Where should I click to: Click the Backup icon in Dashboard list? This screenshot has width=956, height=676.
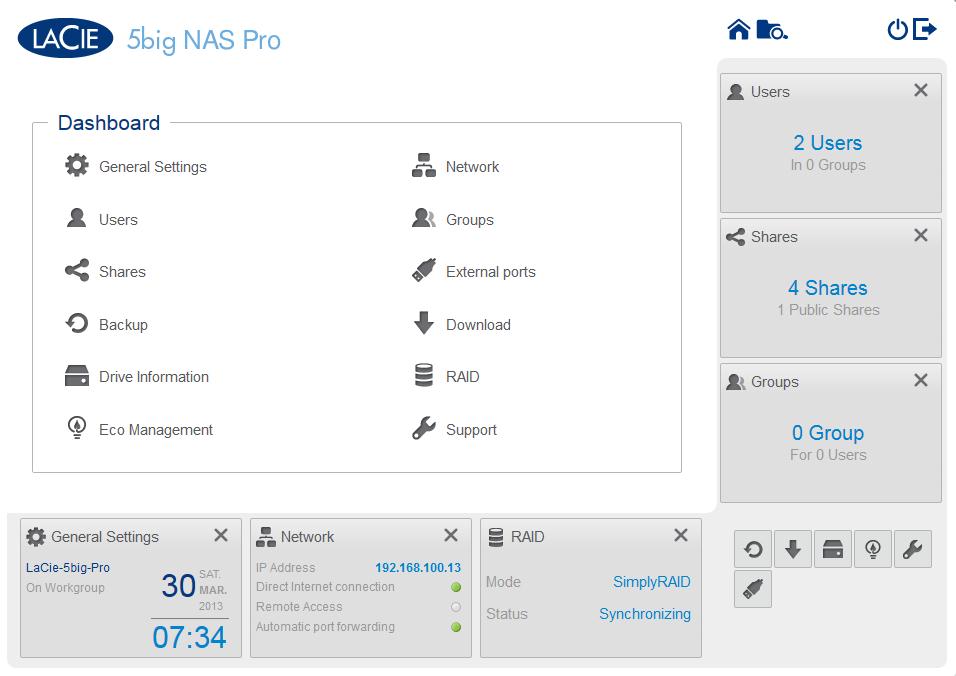click(x=77, y=324)
